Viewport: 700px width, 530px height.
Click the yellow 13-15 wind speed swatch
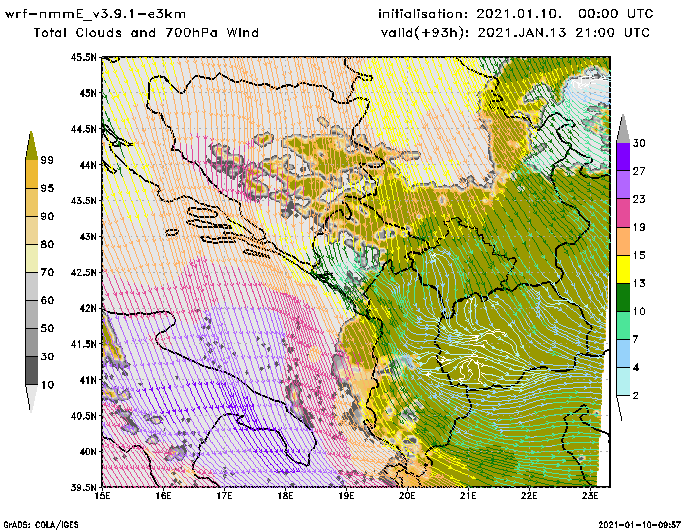click(x=623, y=269)
